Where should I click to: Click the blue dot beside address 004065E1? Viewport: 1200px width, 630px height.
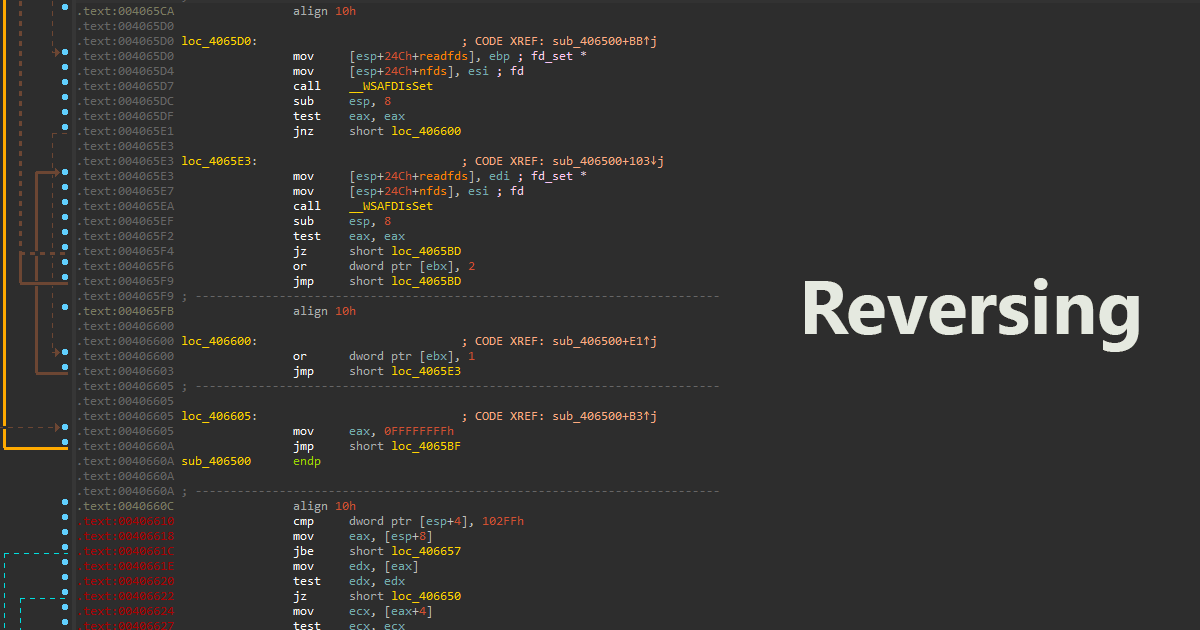(x=64, y=131)
